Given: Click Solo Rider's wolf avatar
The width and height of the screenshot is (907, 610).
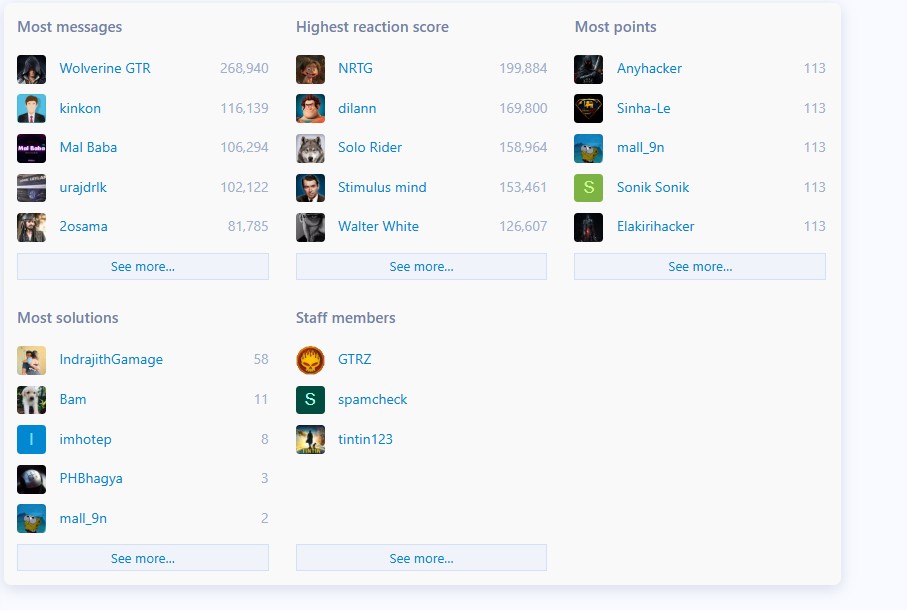Looking at the screenshot, I should [x=310, y=148].
